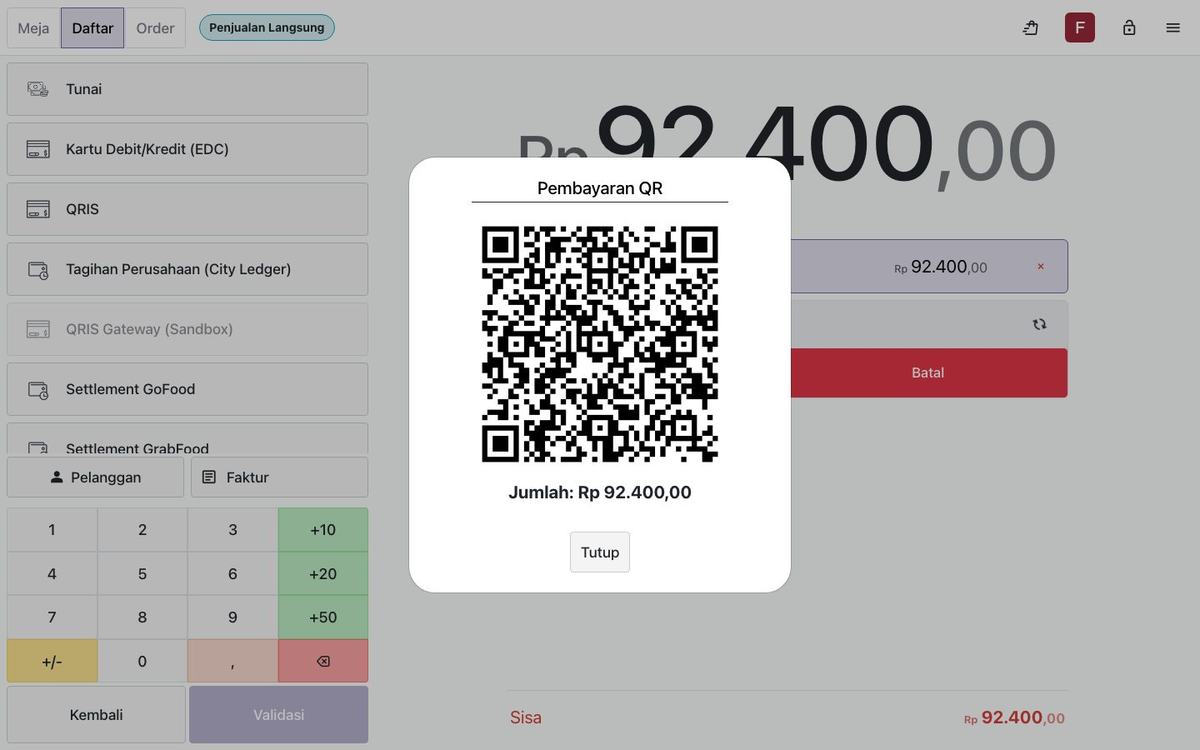1200x750 pixels.
Task: Toggle sign with +/- key
Action: (x=52, y=661)
